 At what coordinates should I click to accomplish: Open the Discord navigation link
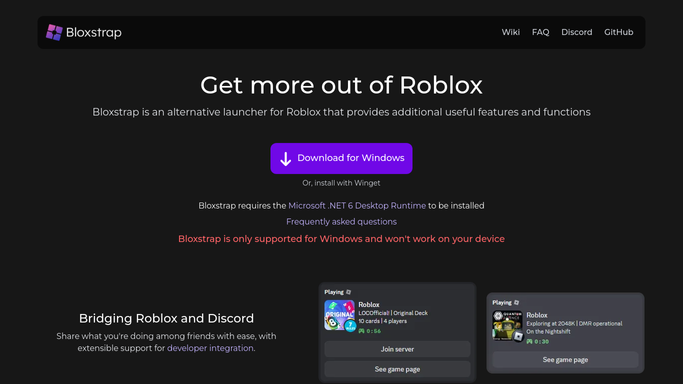577,32
